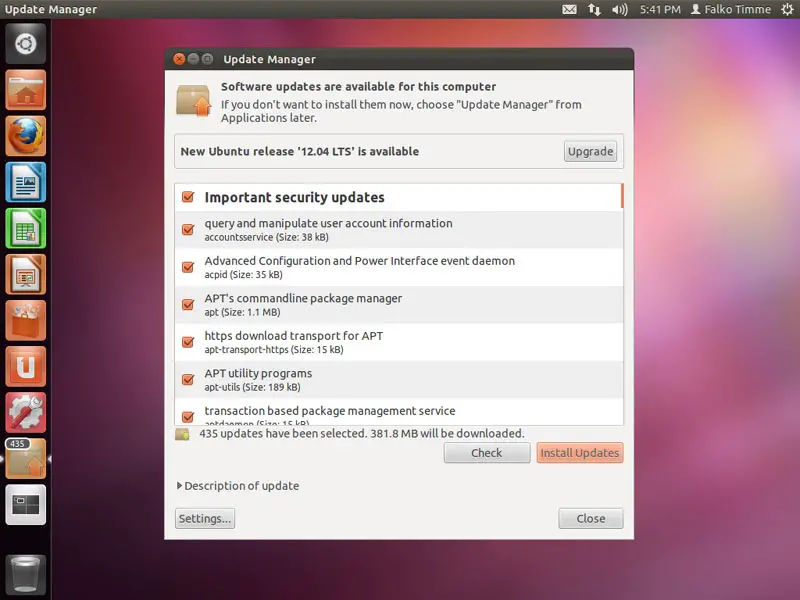Uncheck the apt commandline package manager checkbox
Viewport: 800px width, 600px height.
point(188,305)
